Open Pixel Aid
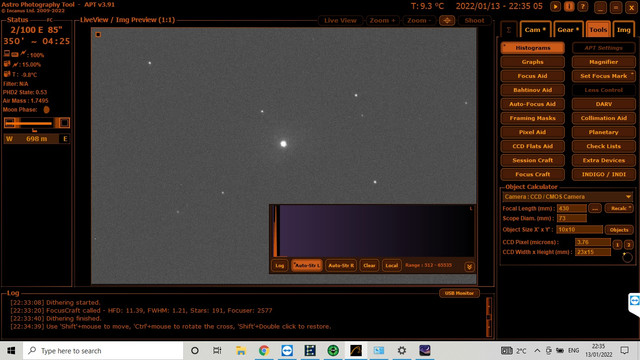Image resolution: width=640 pixels, height=360 pixels. coord(533,132)
